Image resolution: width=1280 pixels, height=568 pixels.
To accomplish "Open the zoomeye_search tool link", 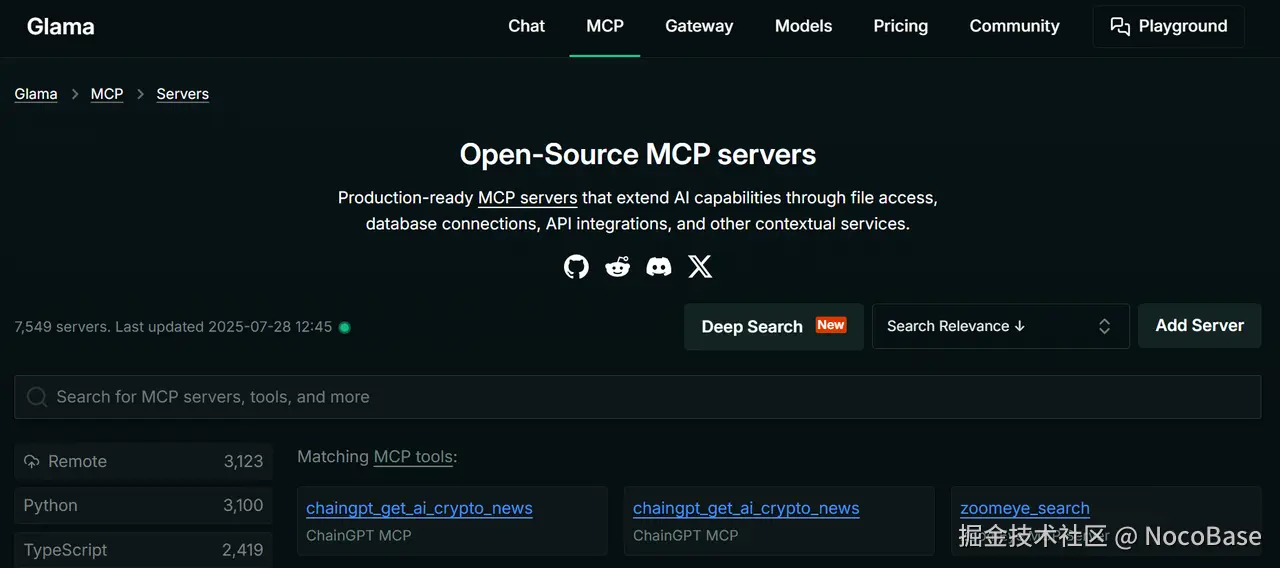I will [1025, 508].
